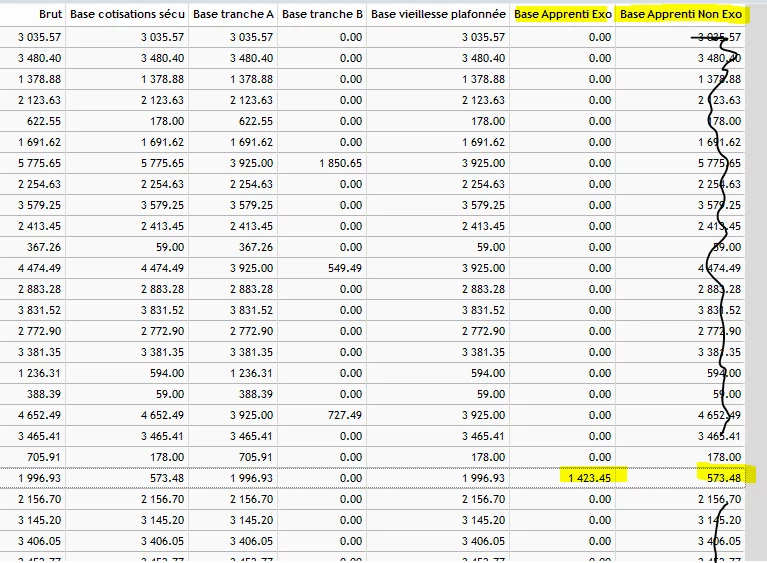Click Brut value 3 480.40
767x563 pixels.
point(40,59)
